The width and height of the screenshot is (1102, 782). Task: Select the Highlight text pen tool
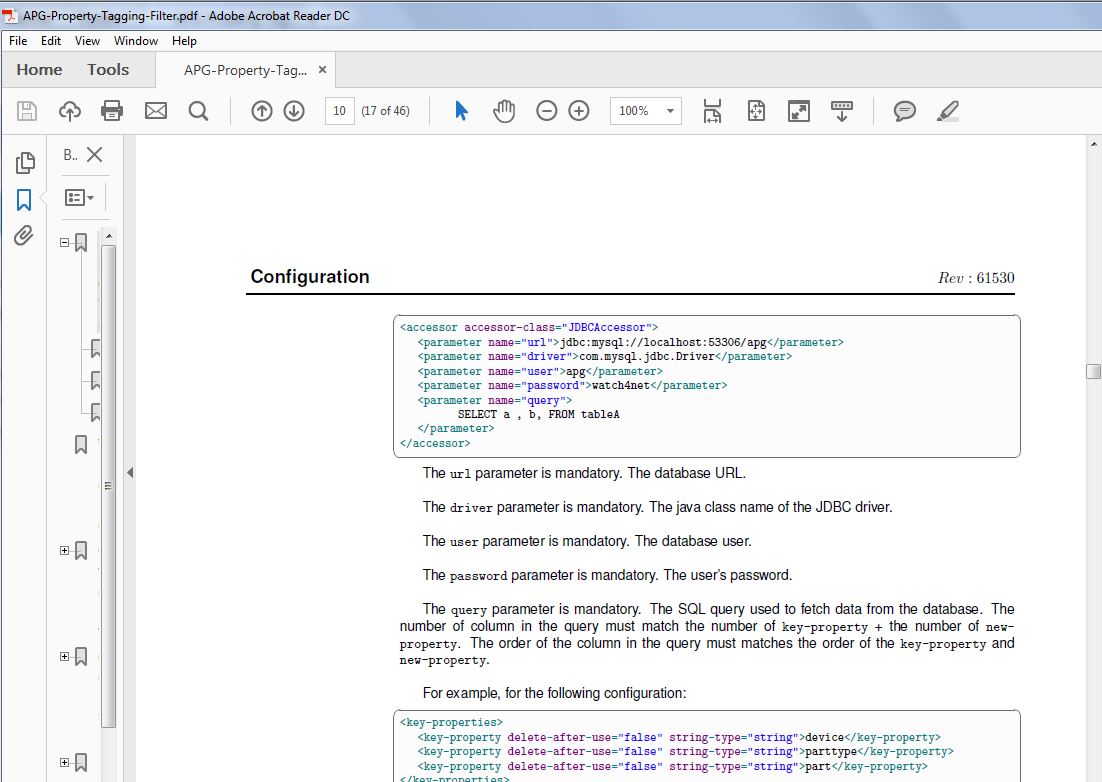(x=947, y=111)
